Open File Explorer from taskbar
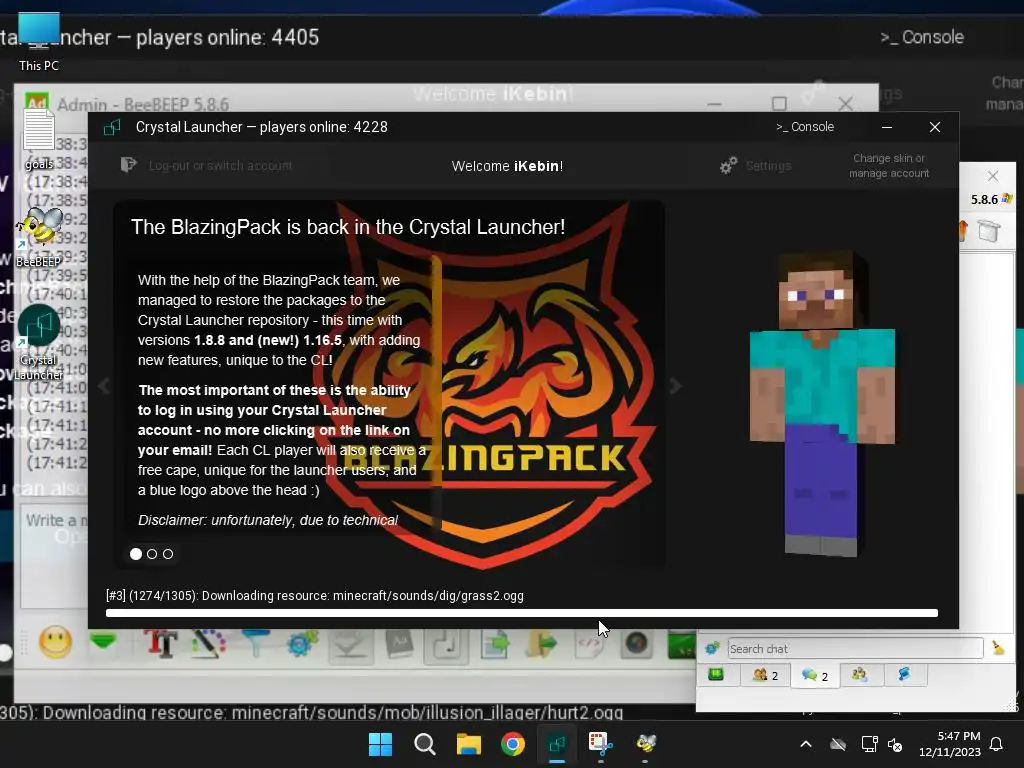 coord(468,744)
